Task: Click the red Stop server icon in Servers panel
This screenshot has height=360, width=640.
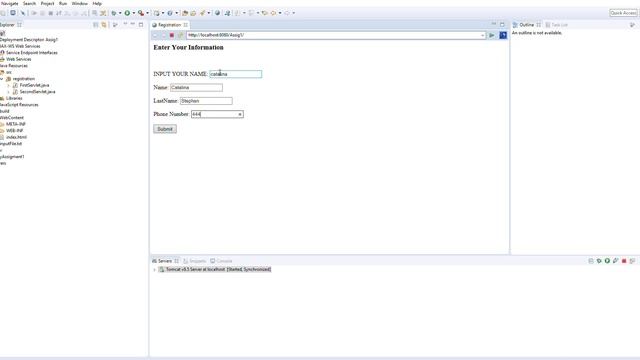Action: pyautogui.click(x=624, y=261)
